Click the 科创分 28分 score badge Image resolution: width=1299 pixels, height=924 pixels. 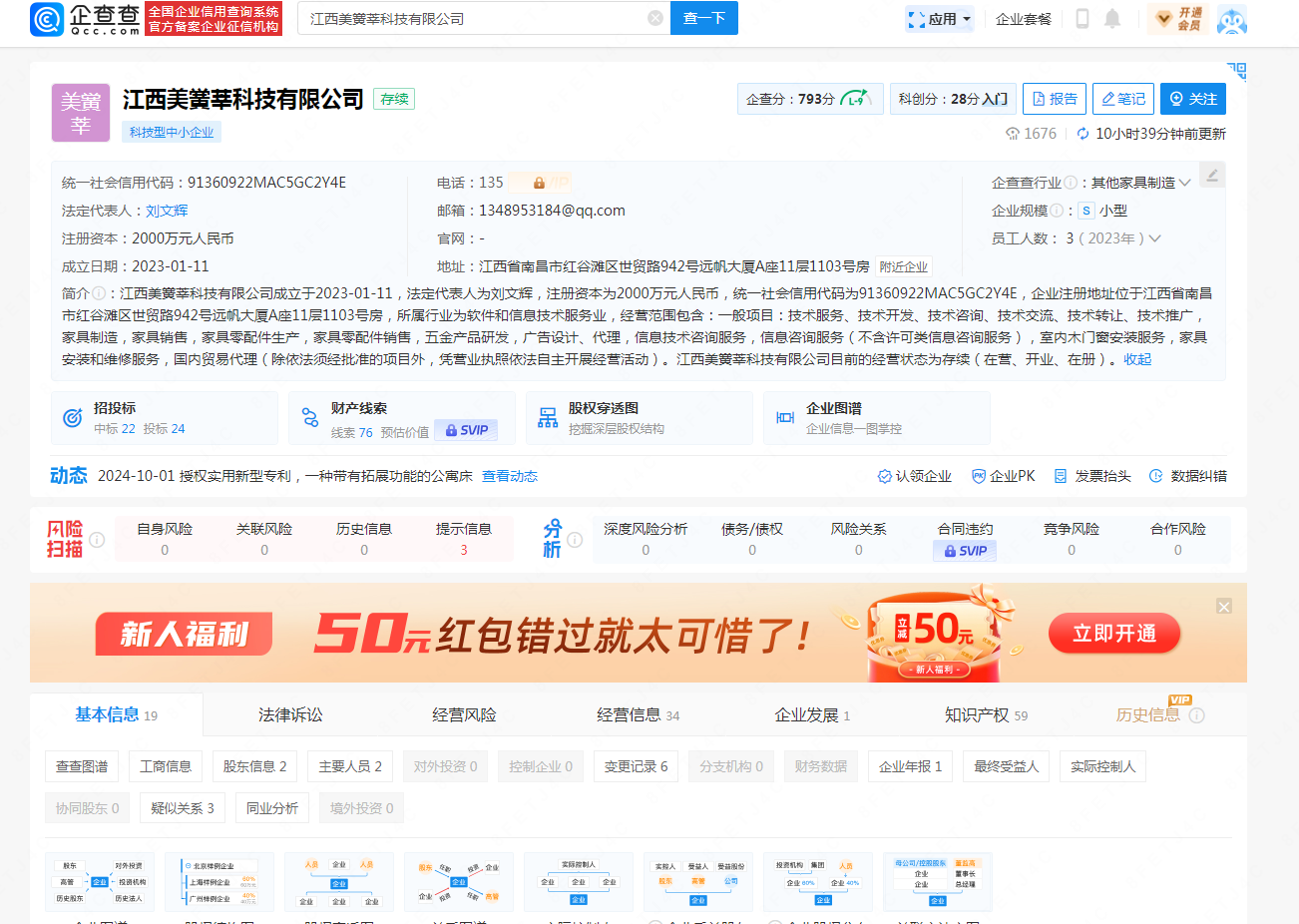click(x=953, y=99)
